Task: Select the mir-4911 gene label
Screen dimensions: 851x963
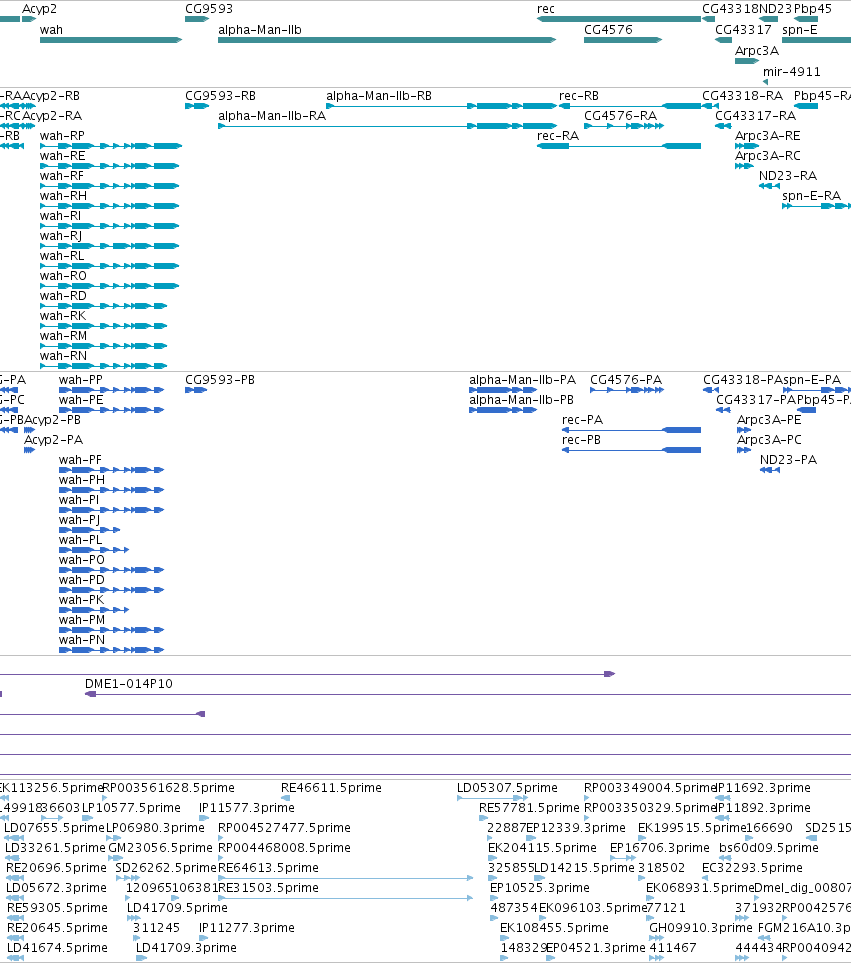Action: 791,71
